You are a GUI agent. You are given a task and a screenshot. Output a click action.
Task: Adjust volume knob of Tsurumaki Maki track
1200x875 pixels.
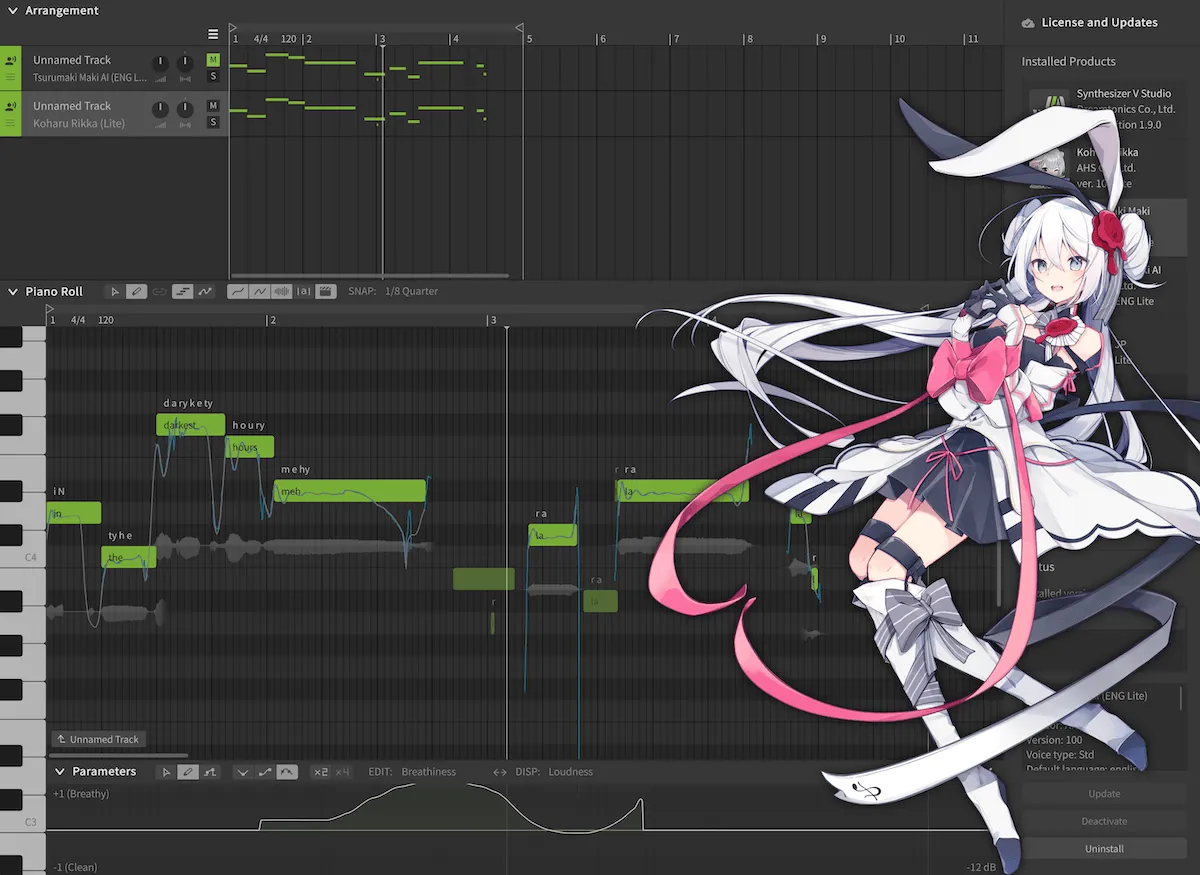point(160,62)
